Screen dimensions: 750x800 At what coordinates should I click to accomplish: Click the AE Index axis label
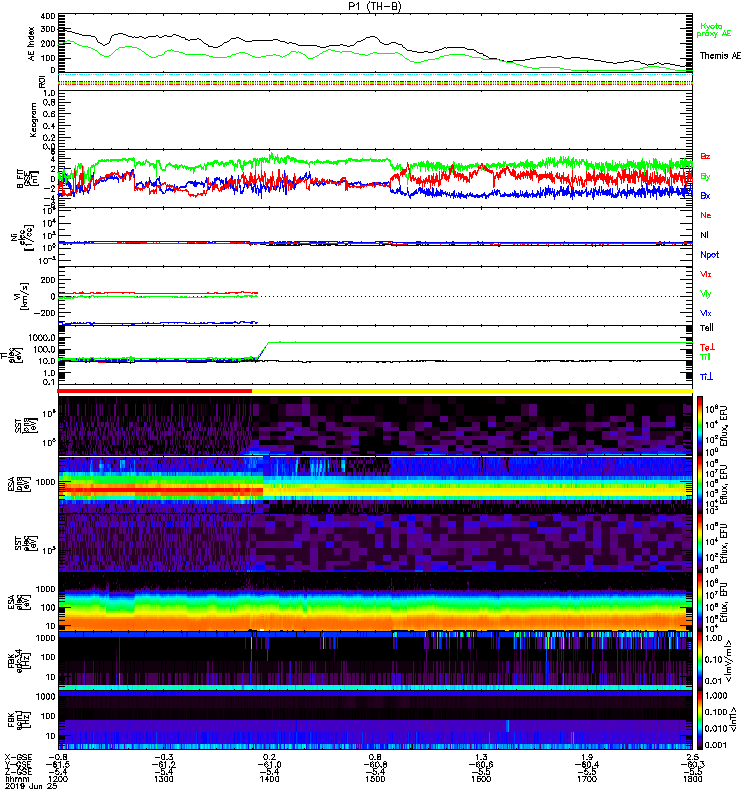tap(32, 44)
